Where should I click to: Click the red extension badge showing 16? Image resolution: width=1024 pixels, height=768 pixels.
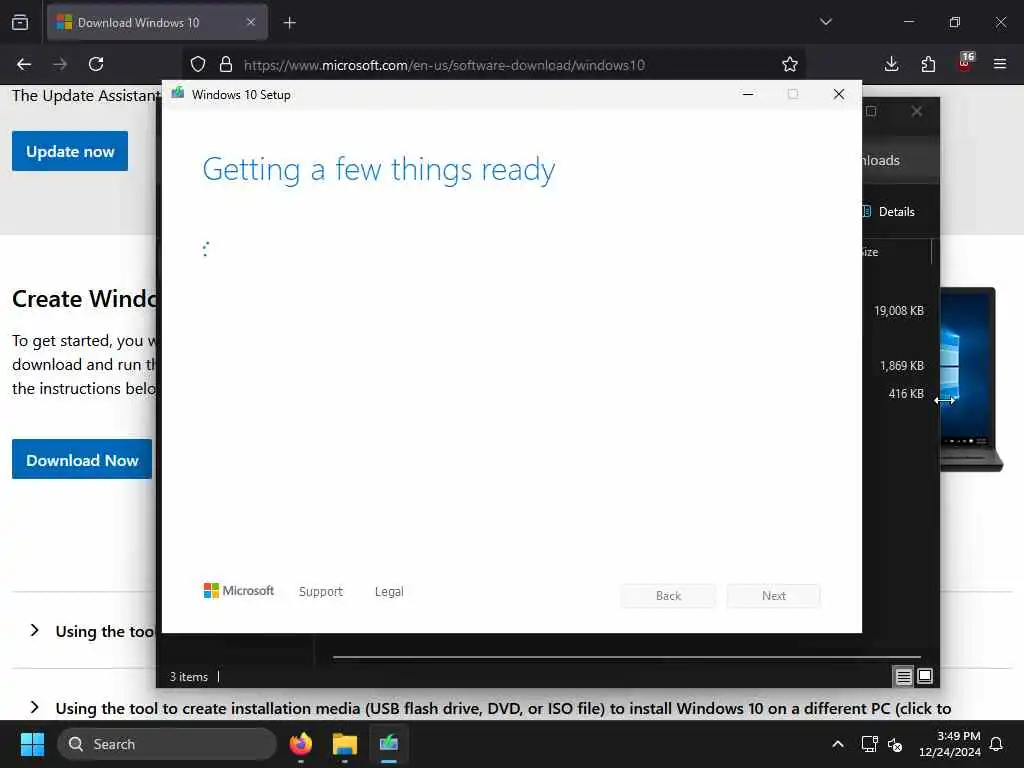[965, 61]
